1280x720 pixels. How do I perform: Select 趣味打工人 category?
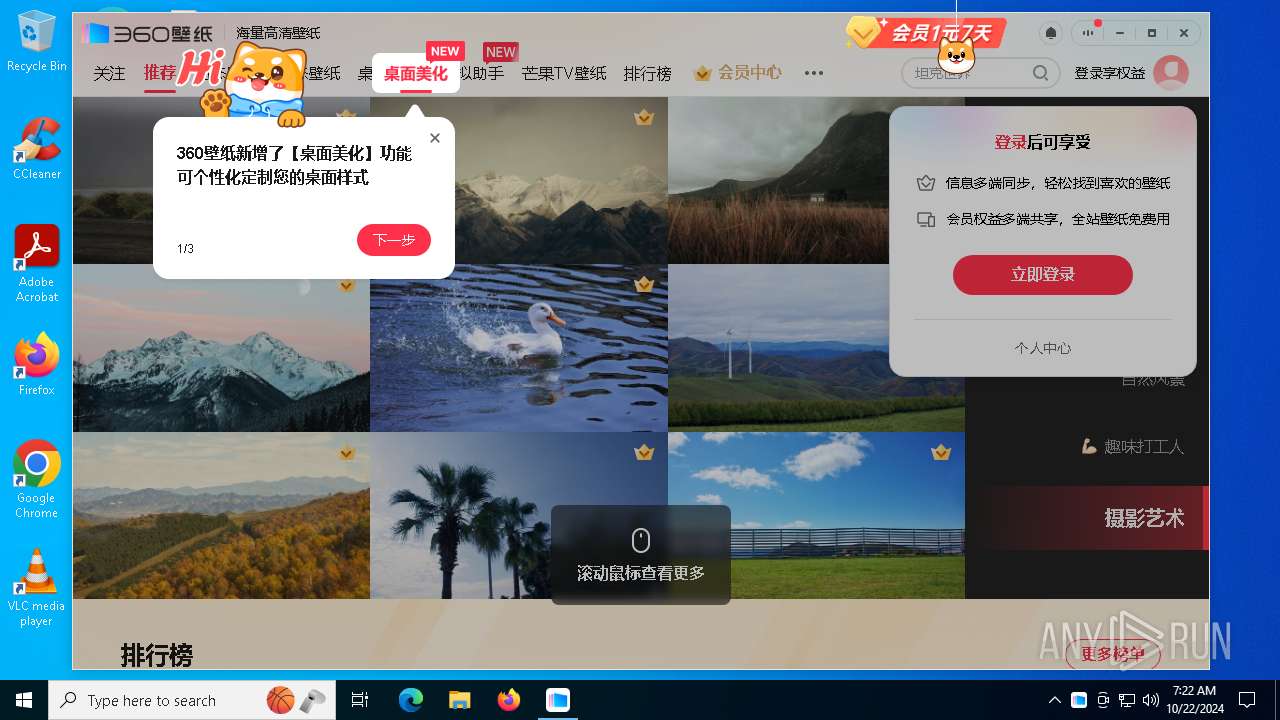(x=1133, y=447)
